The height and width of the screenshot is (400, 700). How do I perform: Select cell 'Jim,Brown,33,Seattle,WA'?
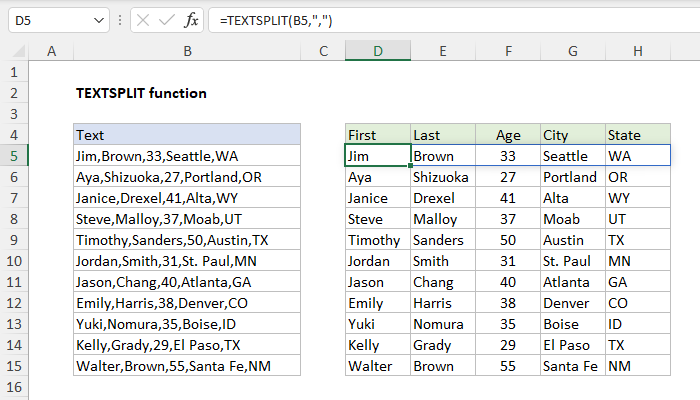[x=187, y=156]
